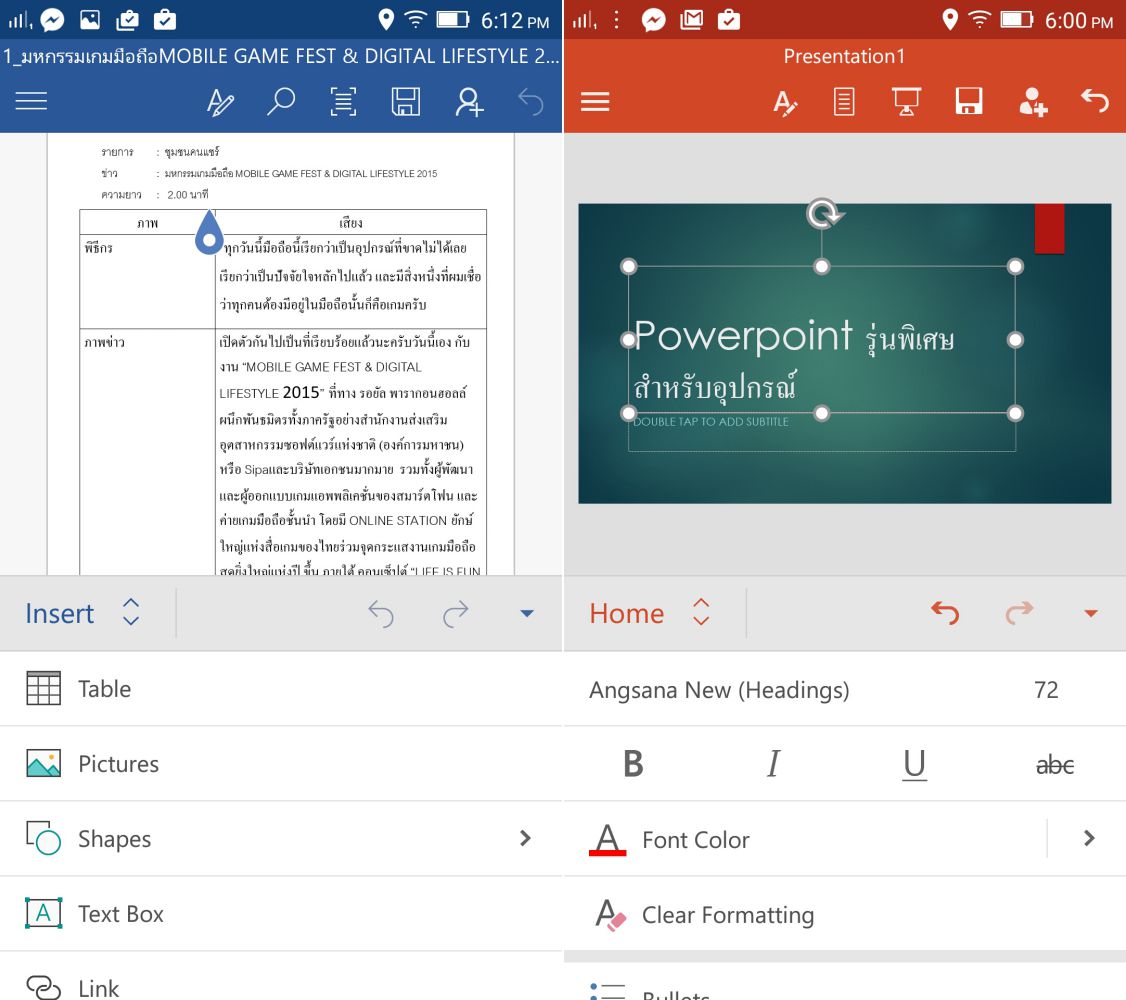Choose Shapes in the Insert list
The image size is (1126, 1000).
281,838
